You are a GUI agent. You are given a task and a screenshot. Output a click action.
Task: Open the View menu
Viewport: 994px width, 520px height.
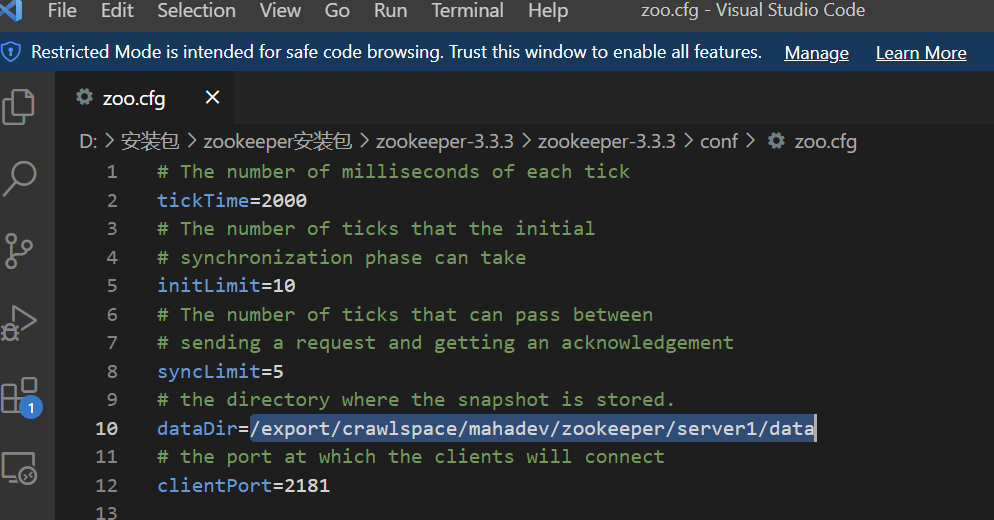(x=280, y=10)
